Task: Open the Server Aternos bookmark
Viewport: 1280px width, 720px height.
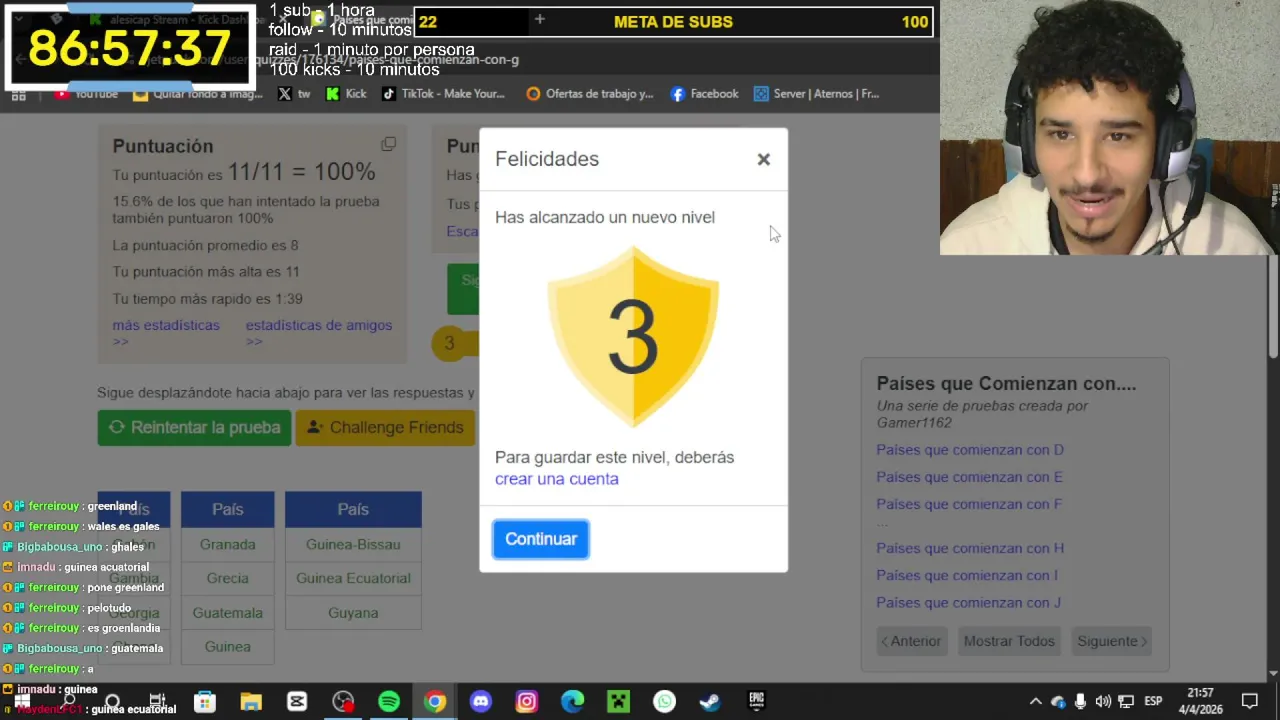Action: tap(816, 94)
